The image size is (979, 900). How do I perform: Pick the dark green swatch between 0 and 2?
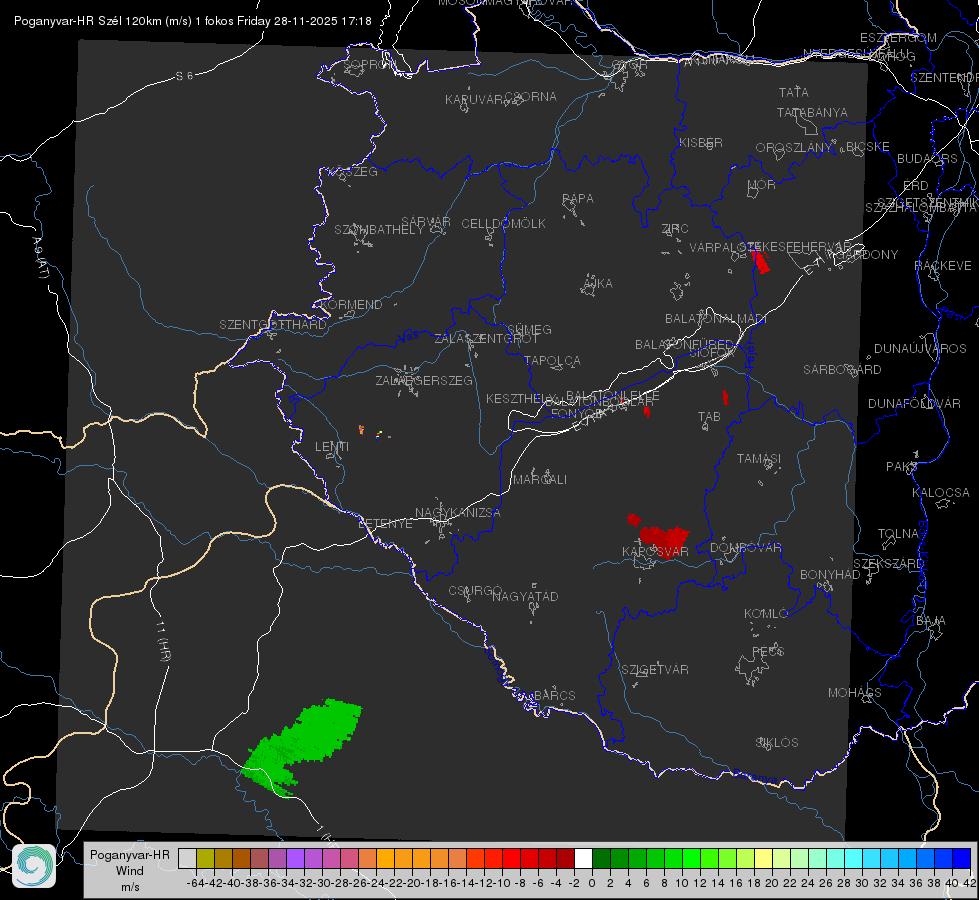pyautogui.click(x=601, y=859)
